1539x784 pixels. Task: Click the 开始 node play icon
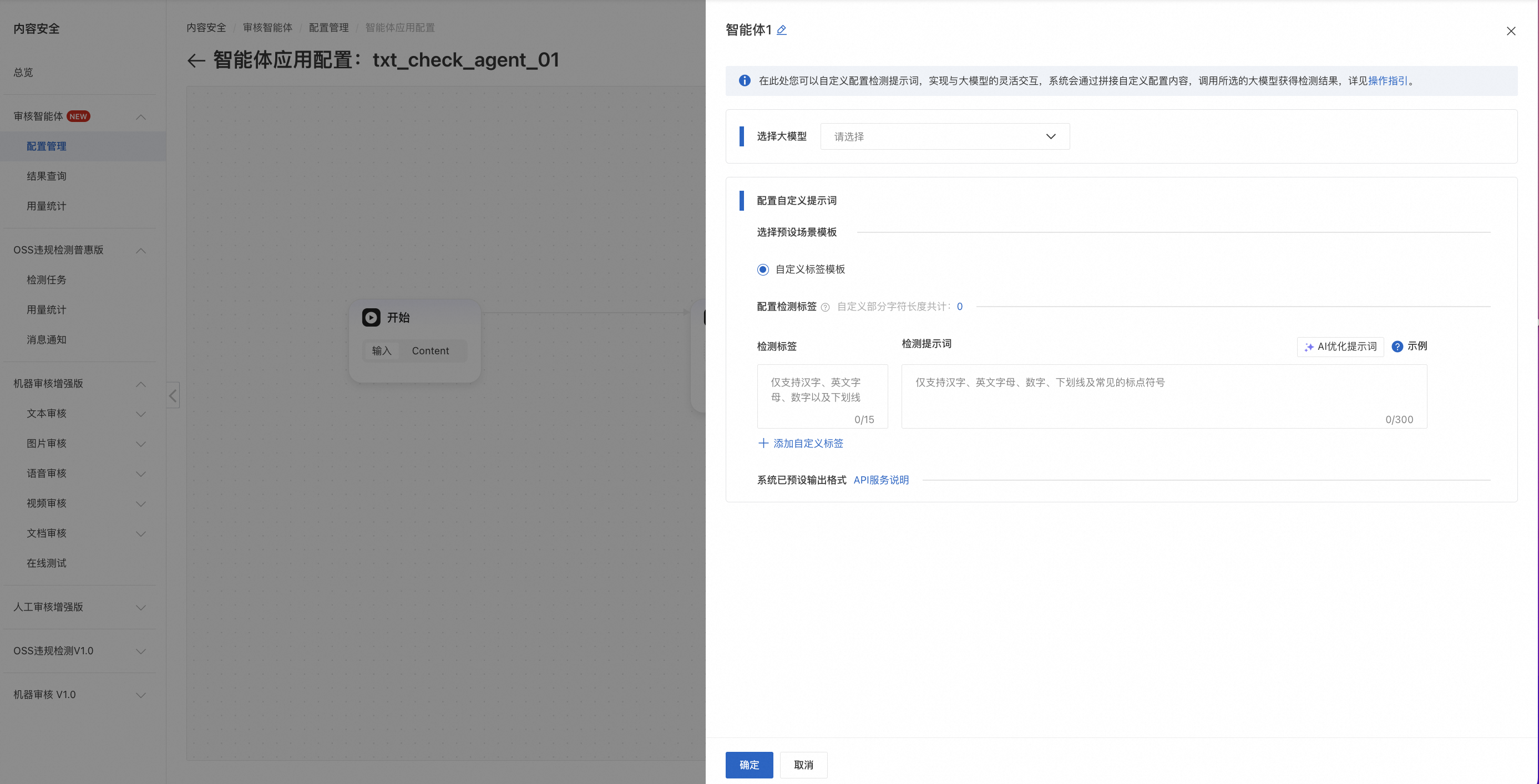[371, 318]
